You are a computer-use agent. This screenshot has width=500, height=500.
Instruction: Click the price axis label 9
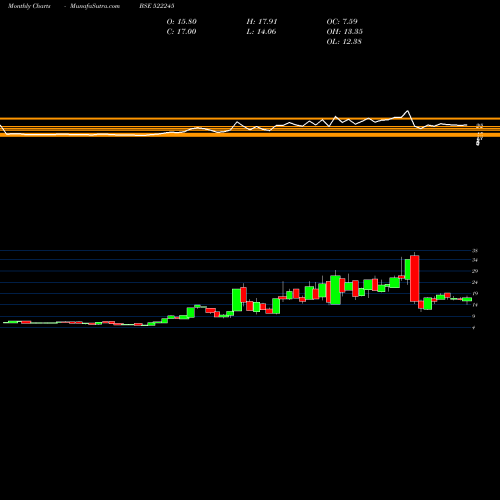tap(474, 316)
